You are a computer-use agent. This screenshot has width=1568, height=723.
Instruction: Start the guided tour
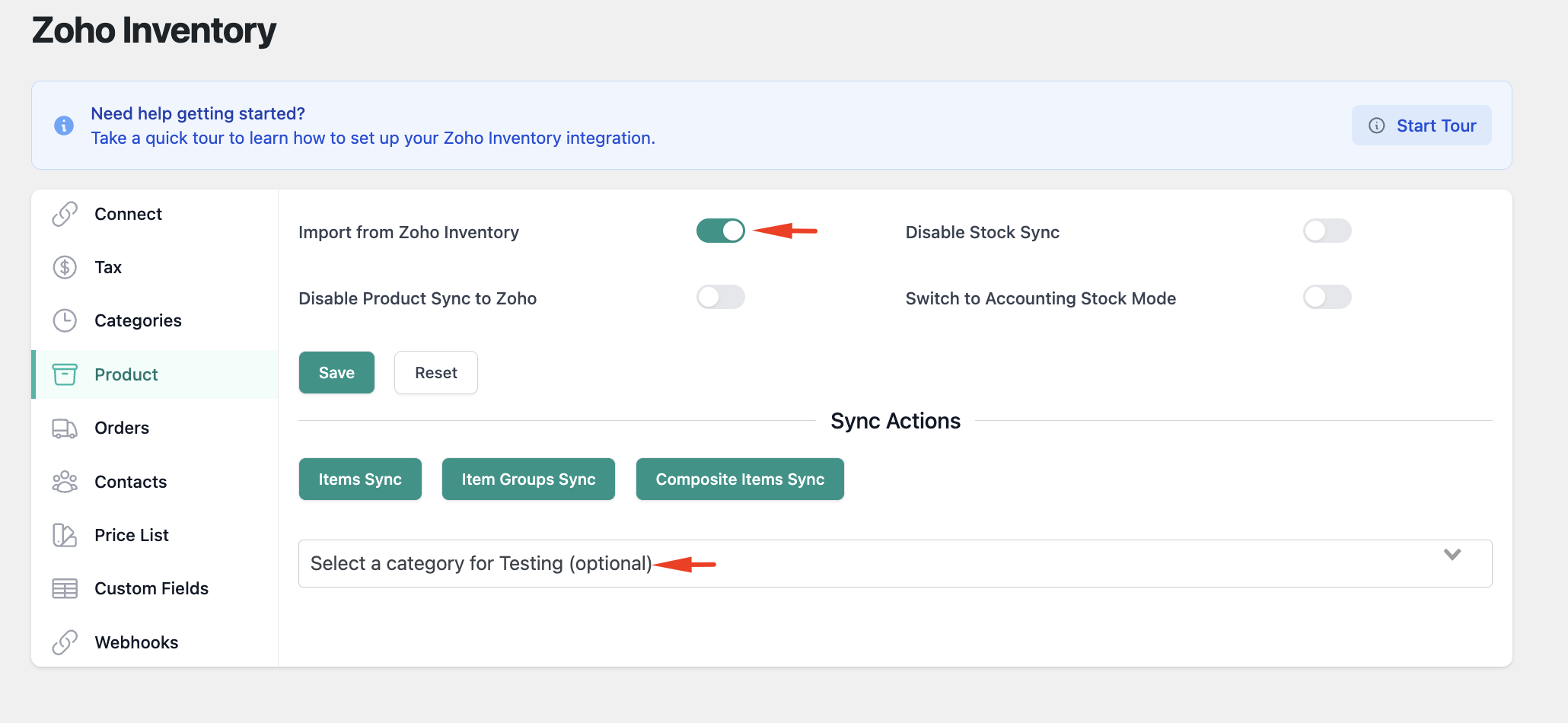(x=1421, y=126)
